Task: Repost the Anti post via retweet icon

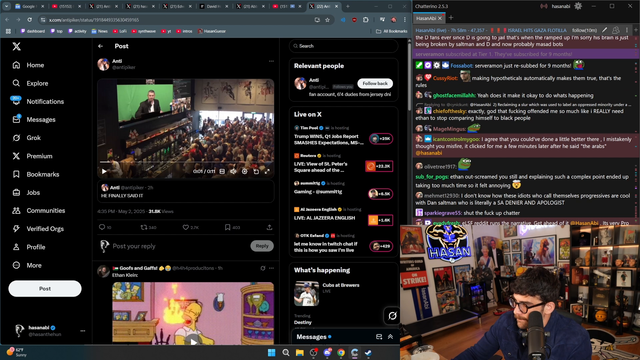Action: [x=144, y=227]
